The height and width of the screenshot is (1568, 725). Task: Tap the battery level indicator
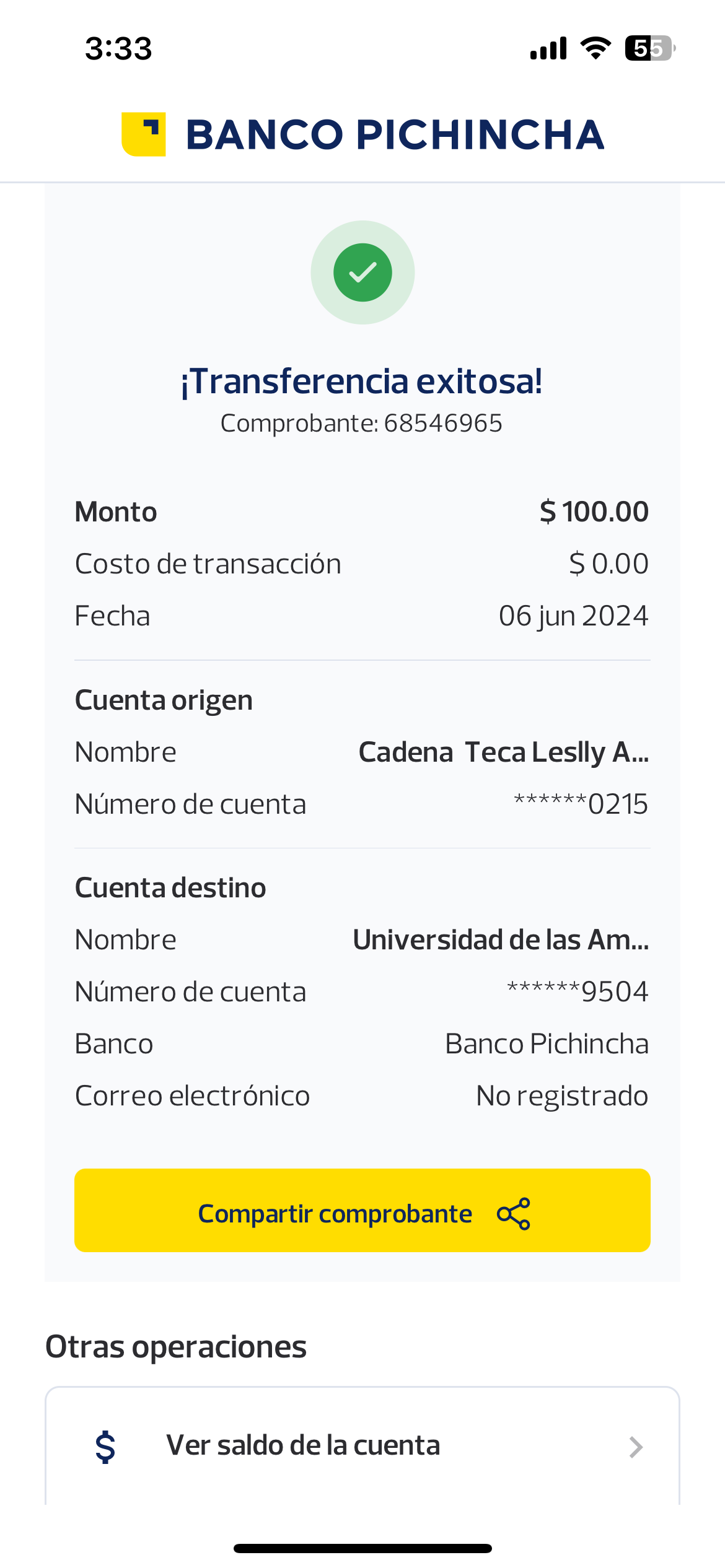tap(649, 48)
